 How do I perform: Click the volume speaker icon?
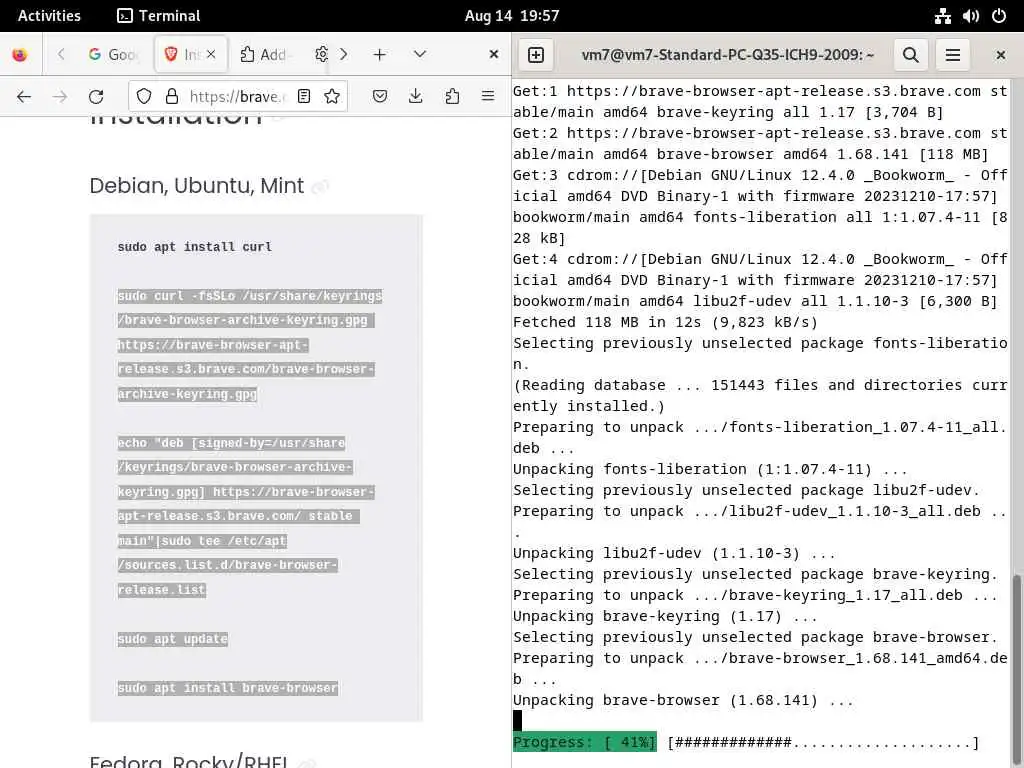970,16
